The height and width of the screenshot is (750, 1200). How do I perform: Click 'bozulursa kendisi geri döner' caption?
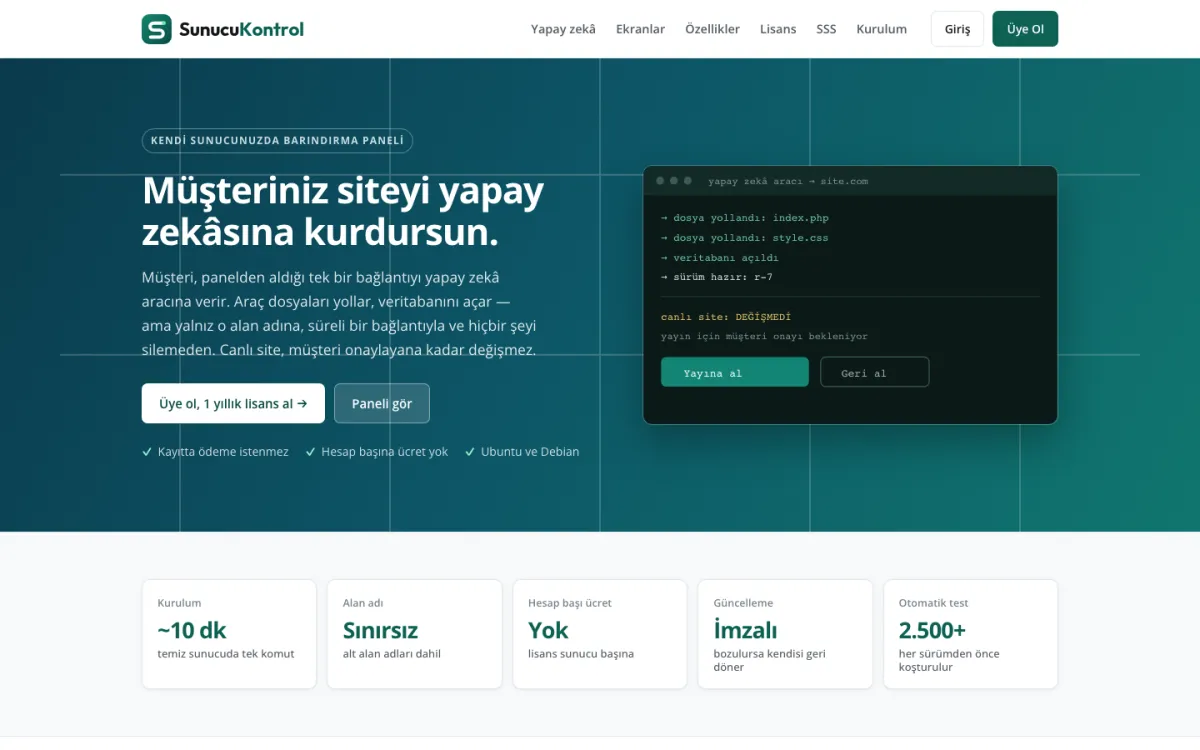point(769,660)
